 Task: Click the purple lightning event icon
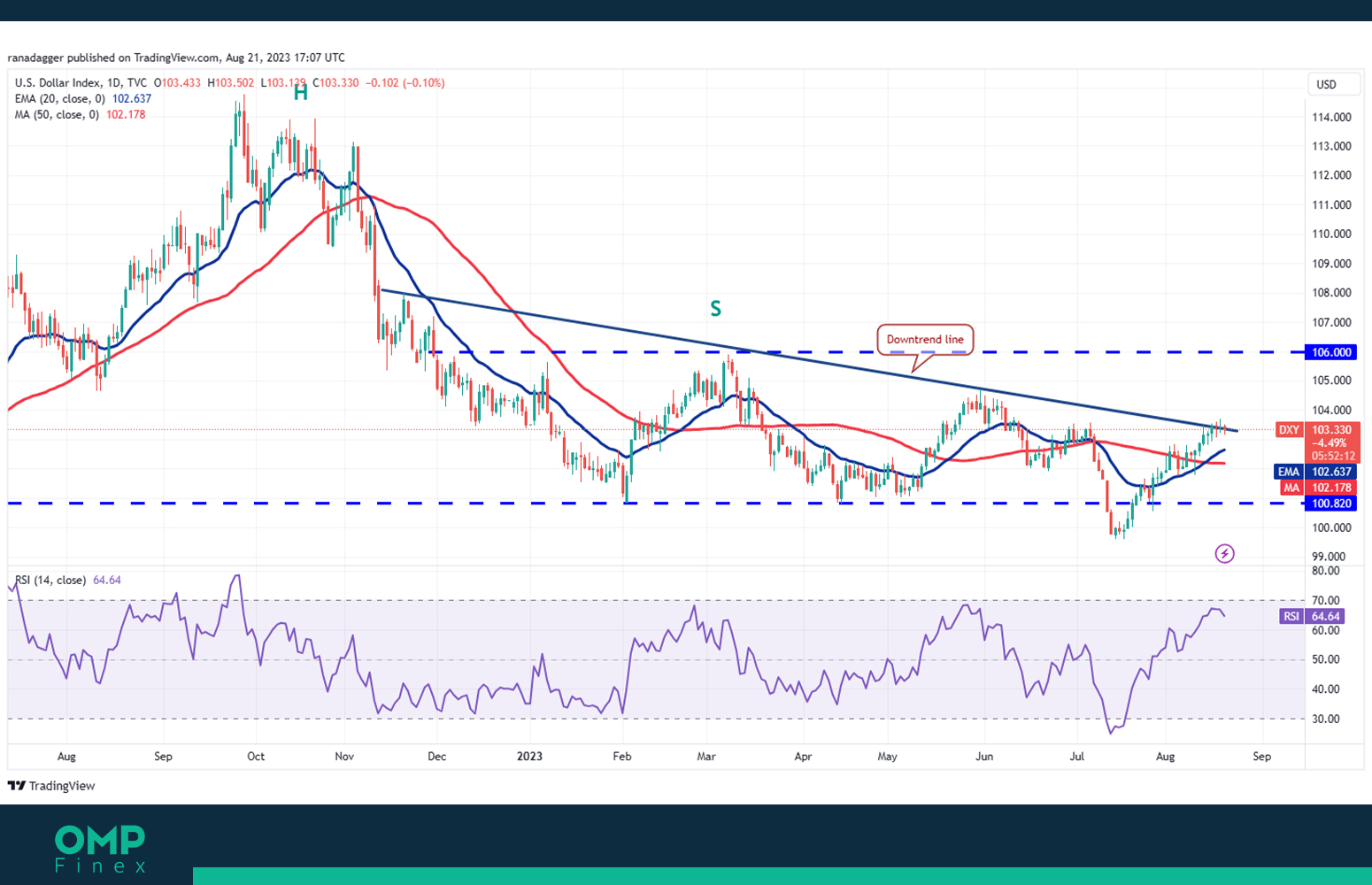[1224, 554]
